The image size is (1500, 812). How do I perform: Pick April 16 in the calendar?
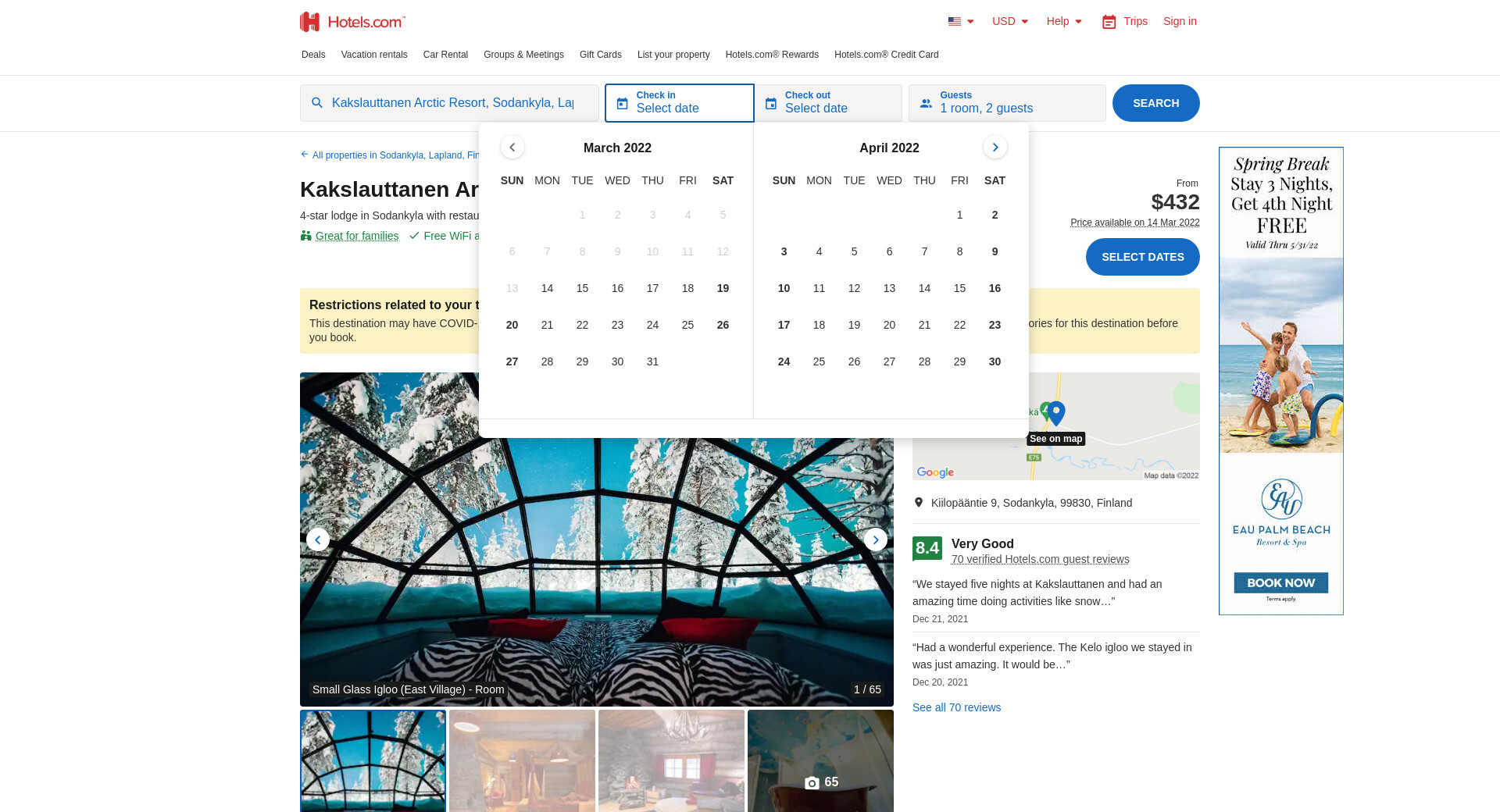tap(995, 288)
